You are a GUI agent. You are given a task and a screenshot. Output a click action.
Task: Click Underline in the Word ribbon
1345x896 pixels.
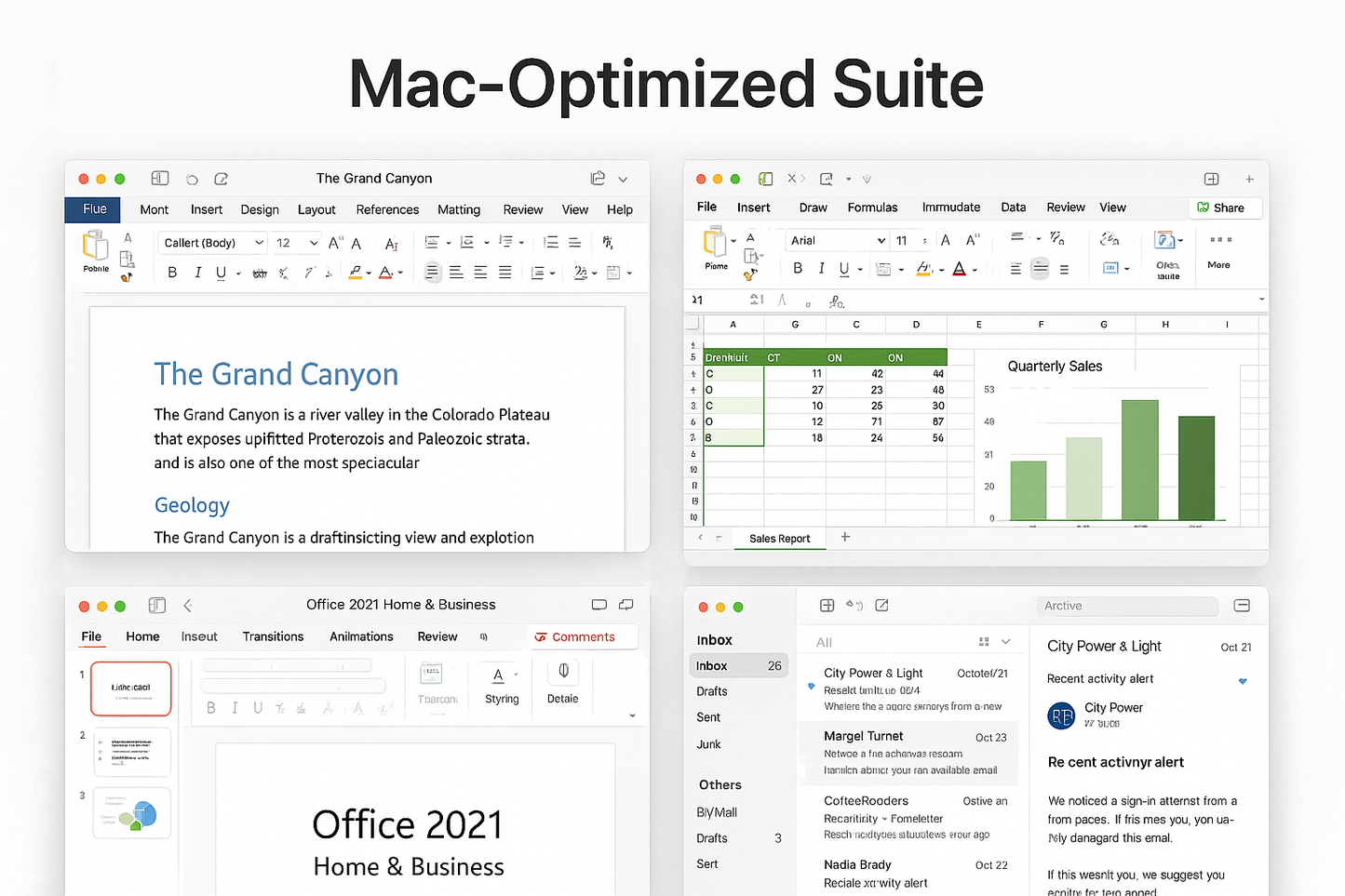[221, 272]
